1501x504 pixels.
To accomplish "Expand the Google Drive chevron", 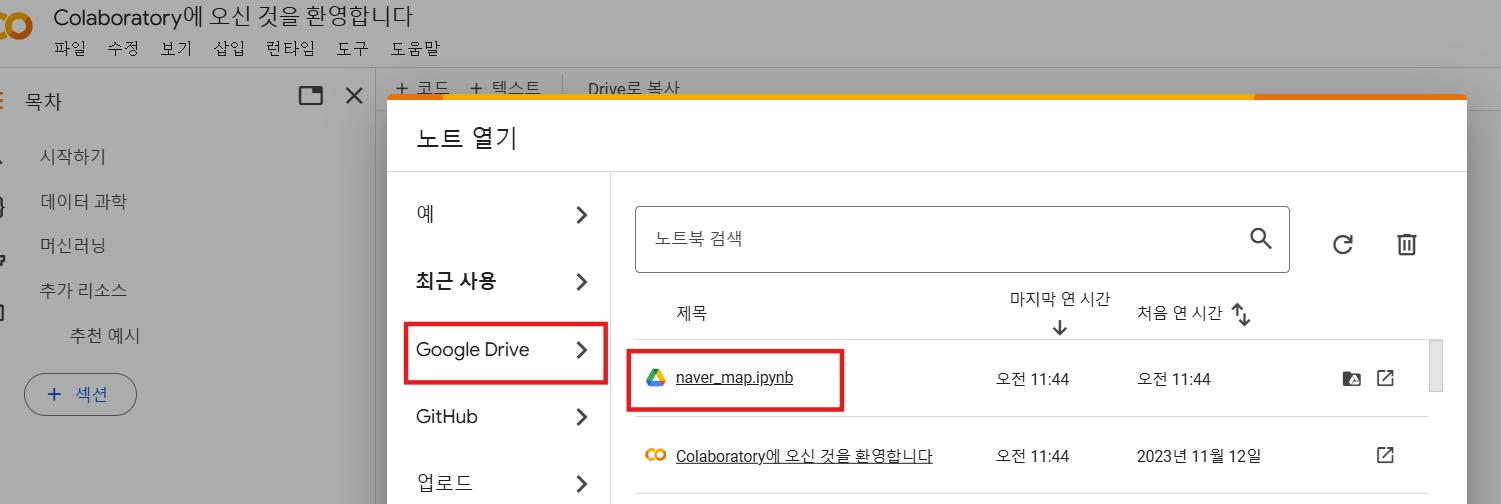I will [582, 350].
